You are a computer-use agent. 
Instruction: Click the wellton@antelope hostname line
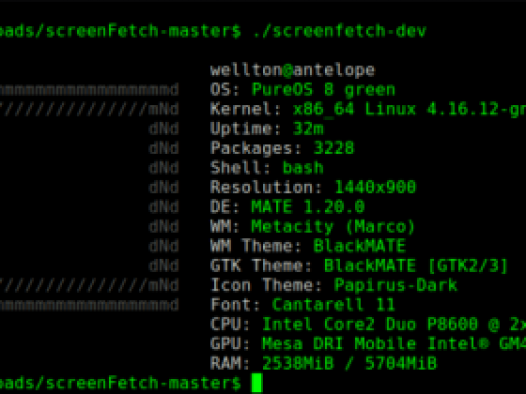click(x=293, y=70)
